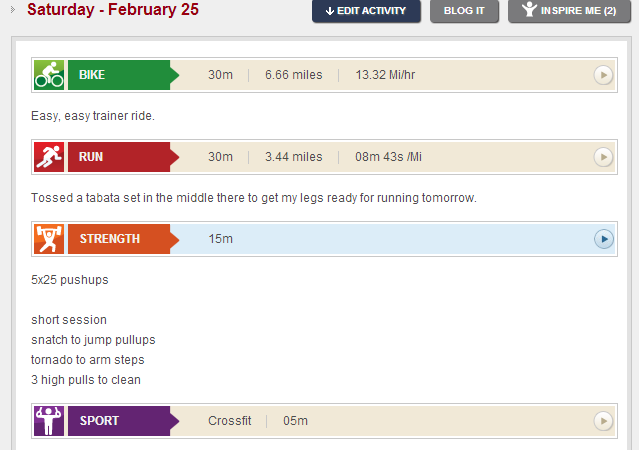Image resolution: width=639 pixels, height=450 pixels.
Task: Click the bike cyclist icon
Action: [49, 75]
